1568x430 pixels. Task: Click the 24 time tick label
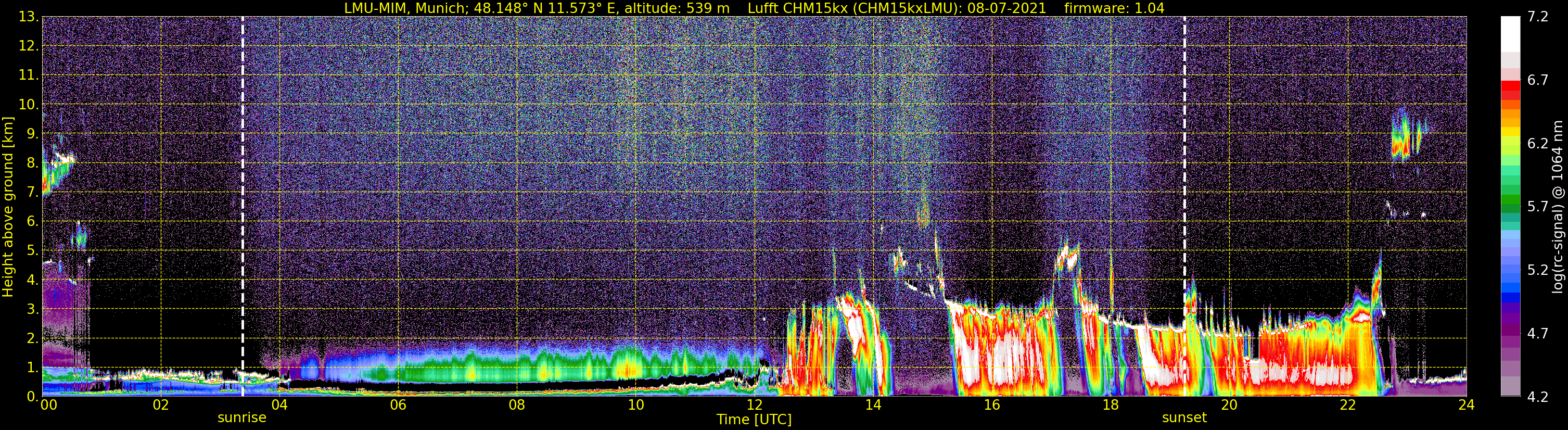coord(1465,405)
